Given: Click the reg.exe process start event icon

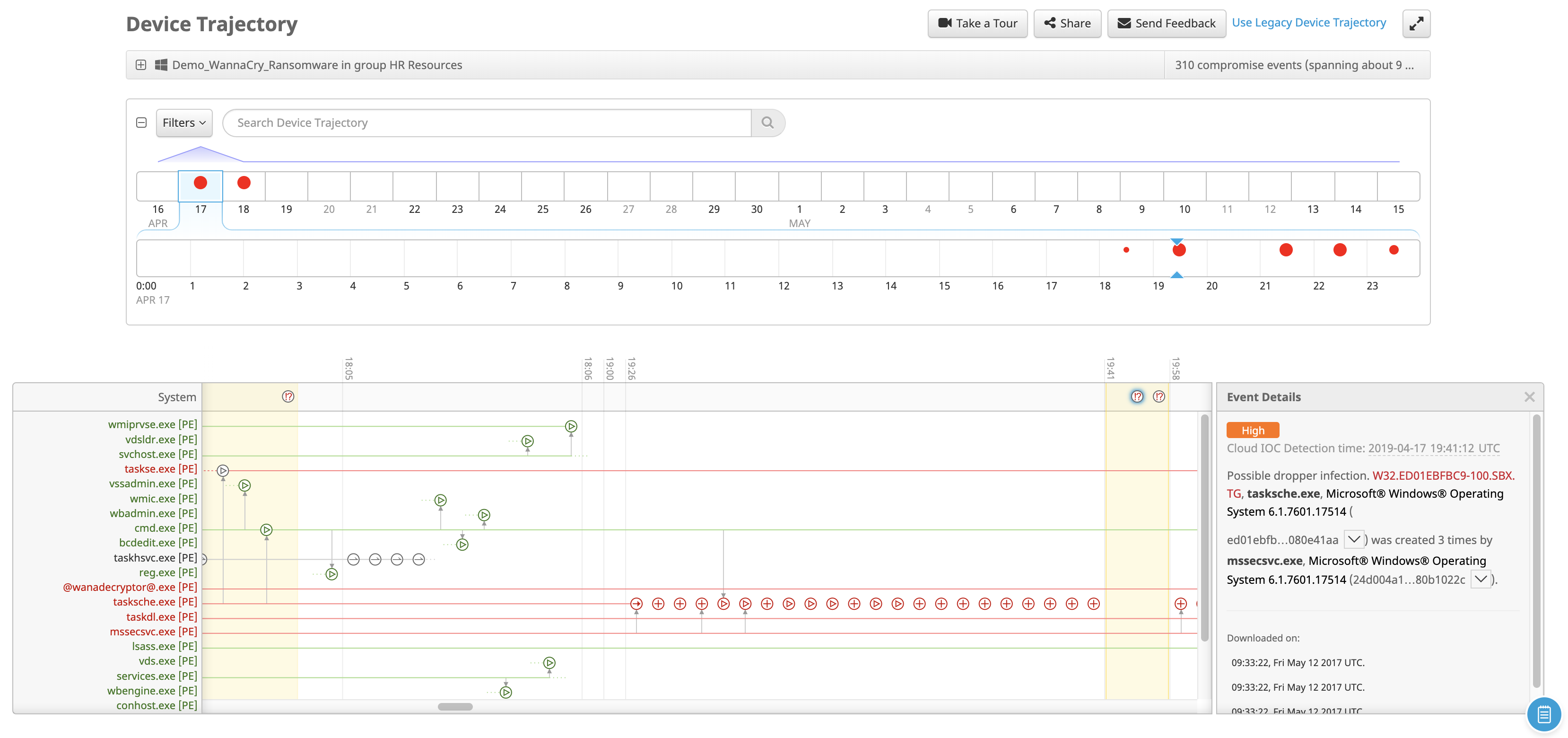Looking at the screenshot, I should click(331, 574).
